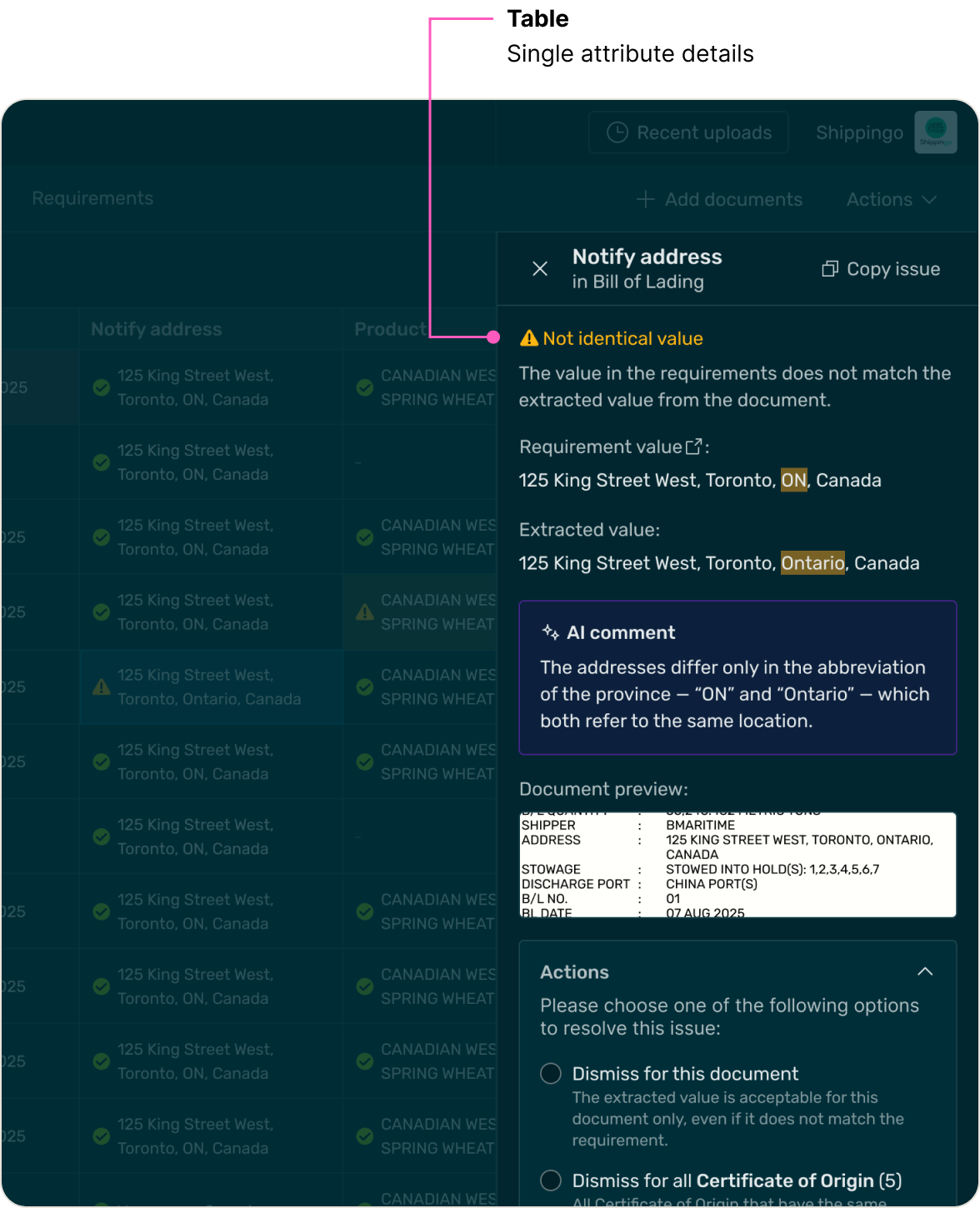This screenshot has height=1208, width=980.
Task: Click the warning icon in Product column
Action: coord(364,612)
